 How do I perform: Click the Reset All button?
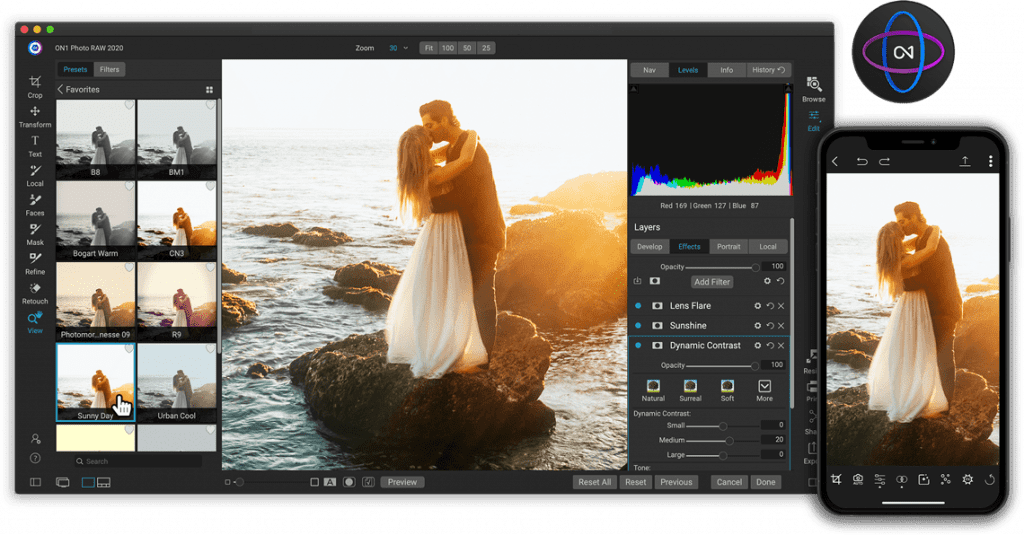click(x=594, y=482)
